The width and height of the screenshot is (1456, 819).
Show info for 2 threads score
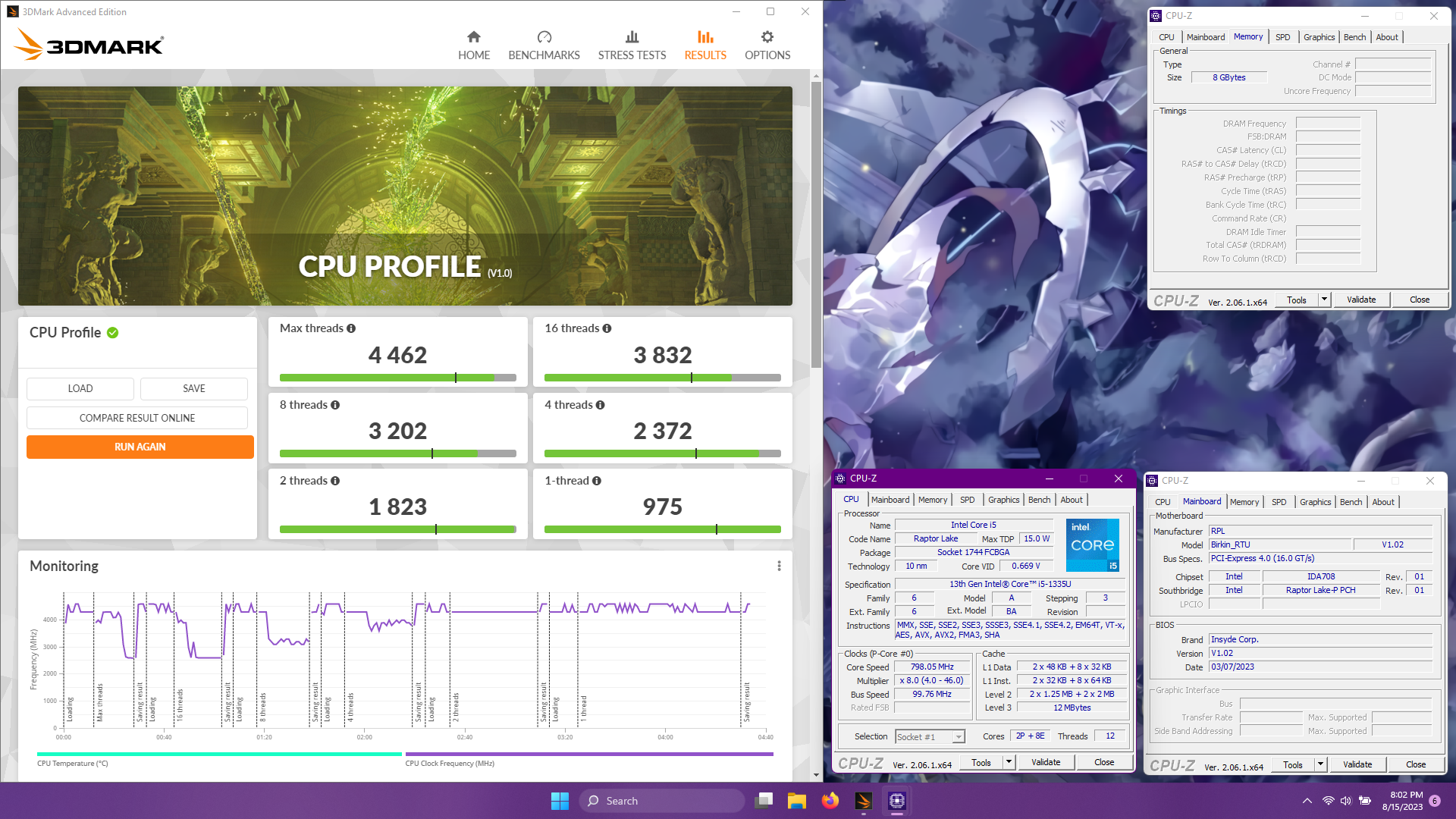[335, 481]
